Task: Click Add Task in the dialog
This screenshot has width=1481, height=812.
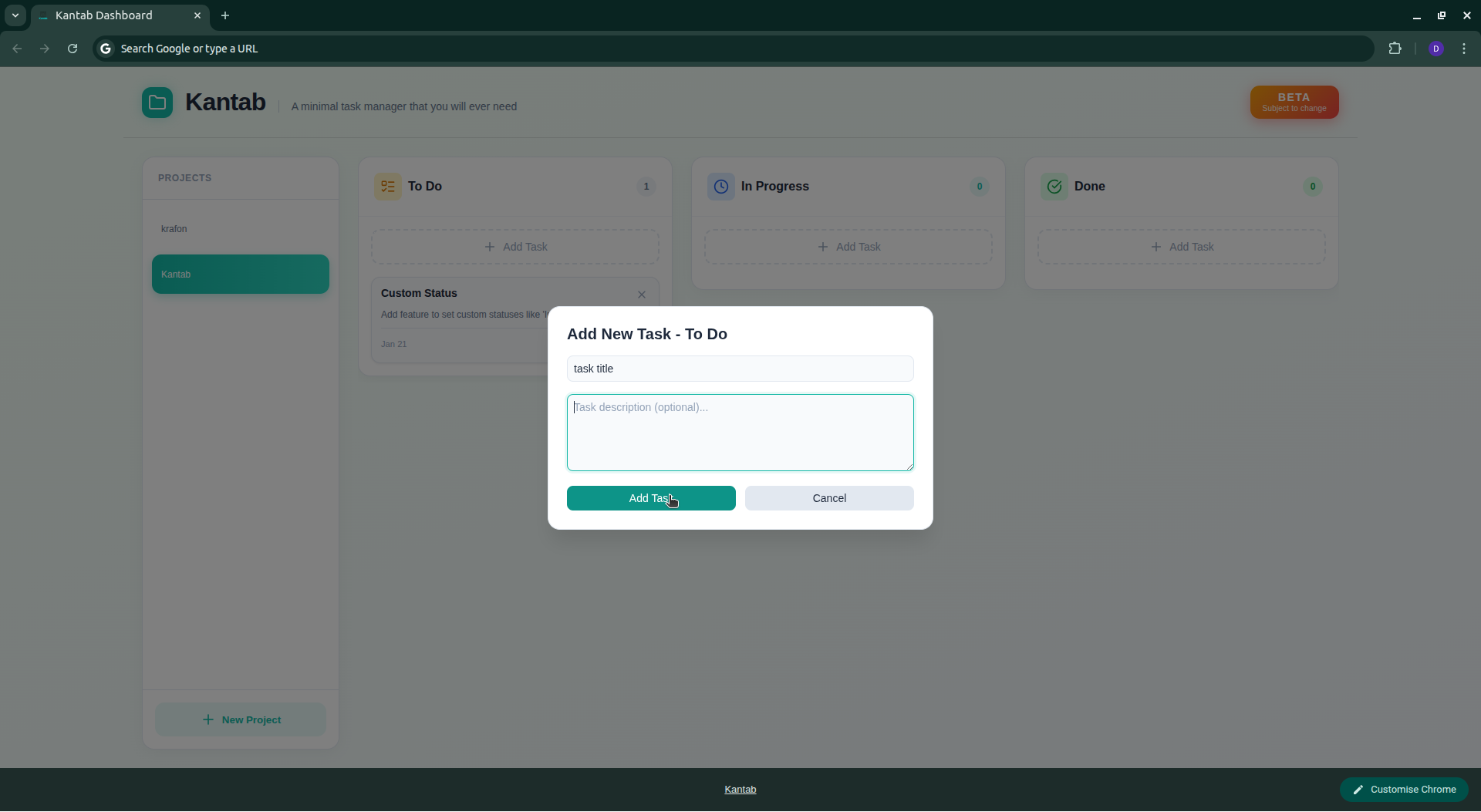Action: (x=651, y=498)
